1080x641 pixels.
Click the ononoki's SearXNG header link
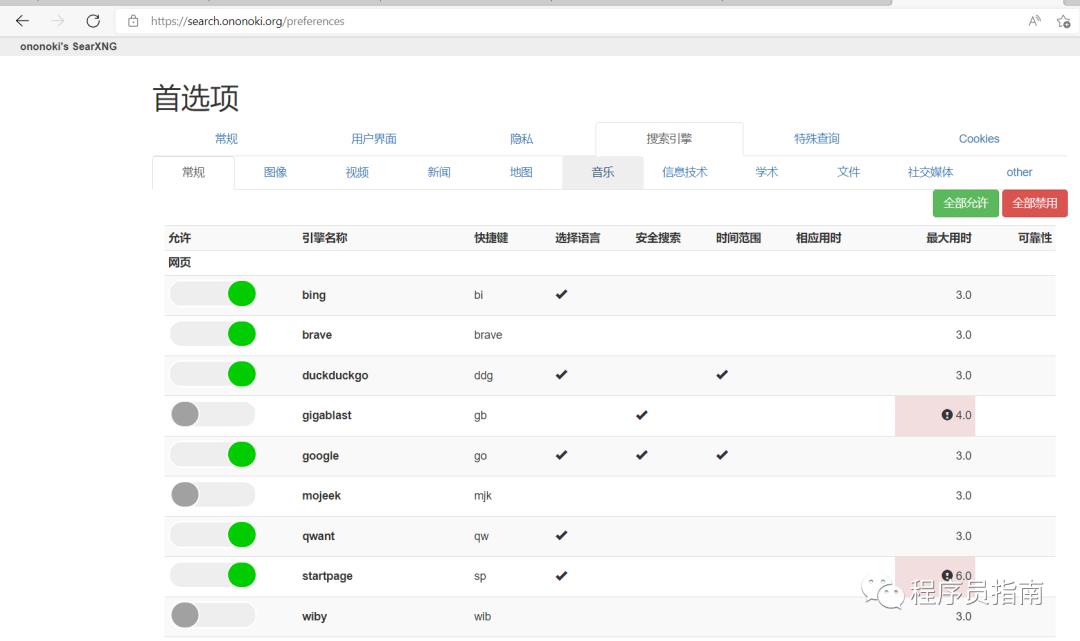(68, 46)
